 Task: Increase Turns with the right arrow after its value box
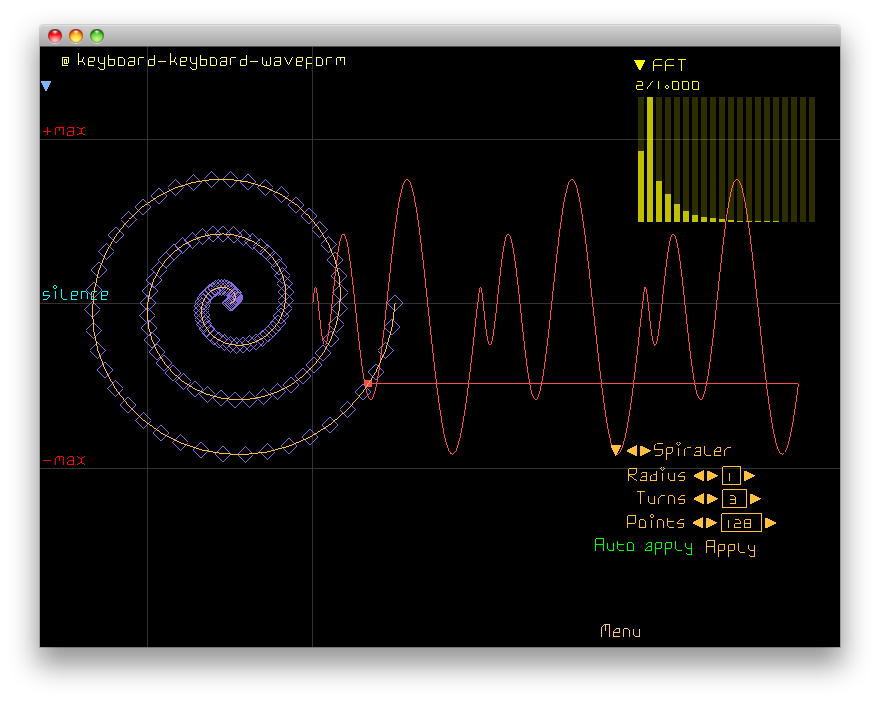[x=755, y=499]
